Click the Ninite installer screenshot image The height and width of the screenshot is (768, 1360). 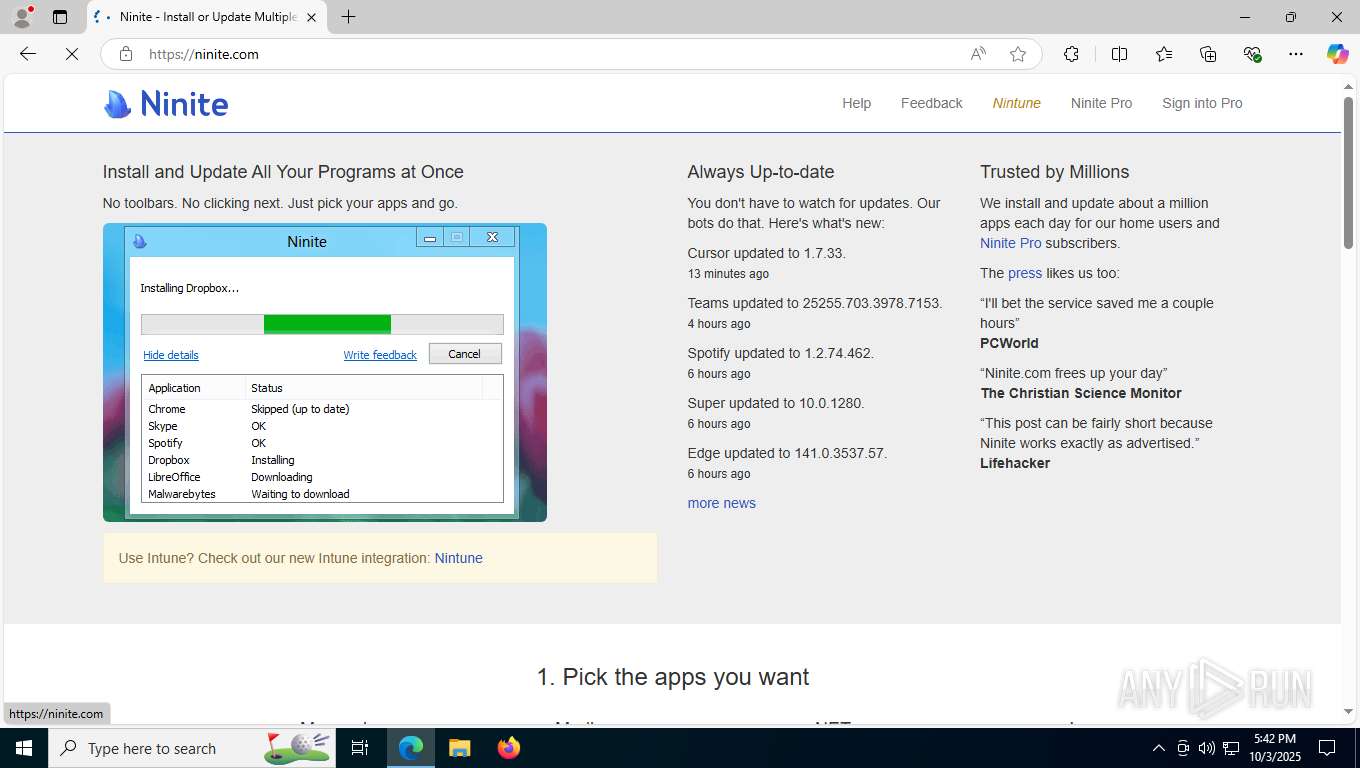325,372
